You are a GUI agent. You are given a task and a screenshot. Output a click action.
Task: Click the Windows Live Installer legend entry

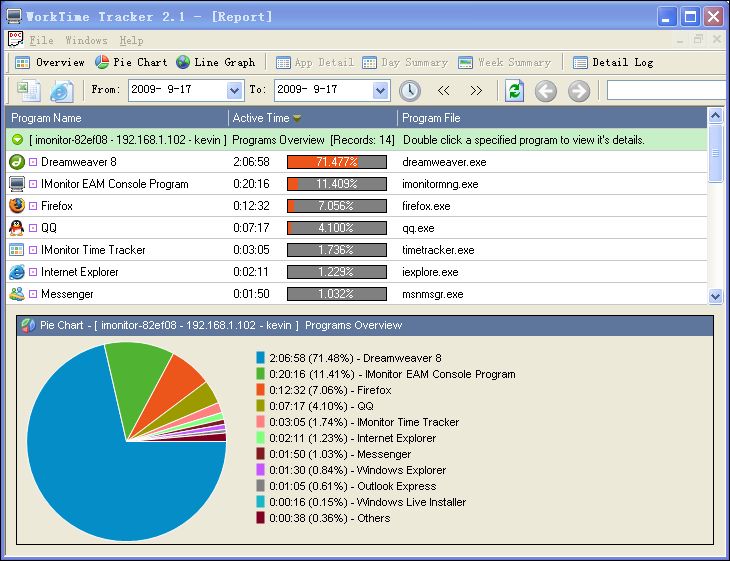point(361,502)
